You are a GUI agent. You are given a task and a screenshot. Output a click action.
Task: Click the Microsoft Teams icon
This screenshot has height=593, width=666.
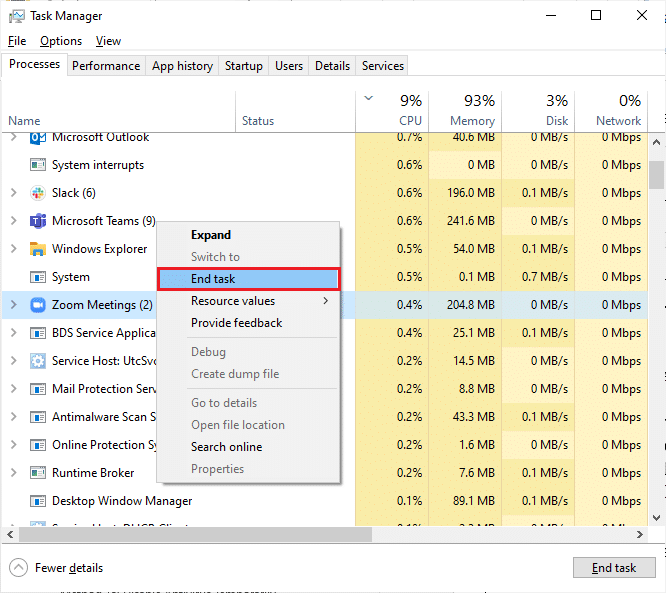coord(38,221)
